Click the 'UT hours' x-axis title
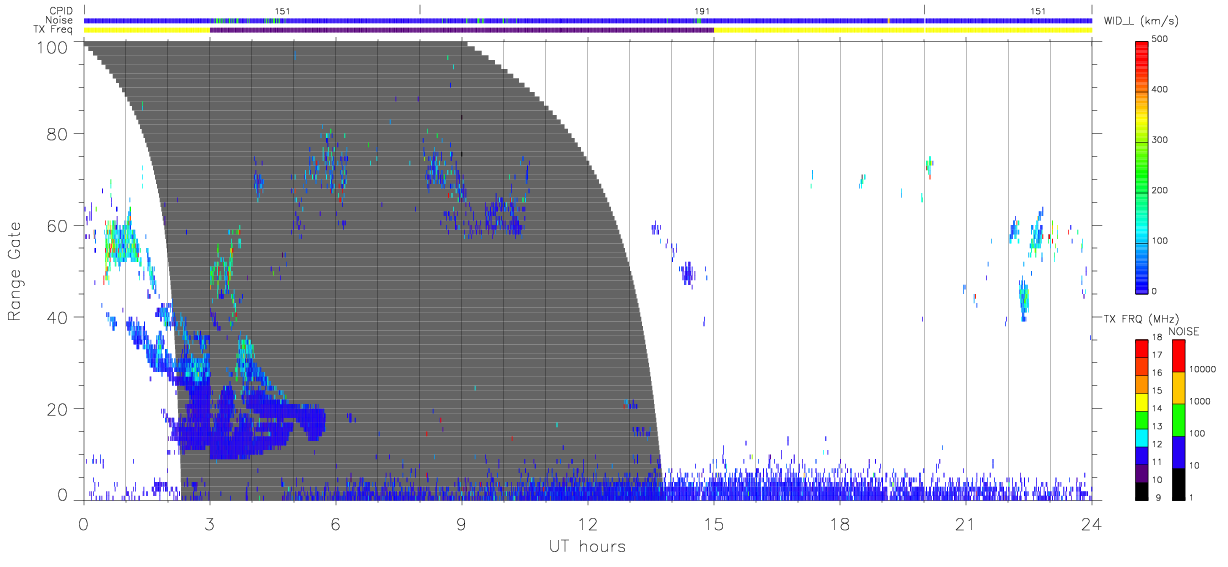 click(x=586, y=547)
